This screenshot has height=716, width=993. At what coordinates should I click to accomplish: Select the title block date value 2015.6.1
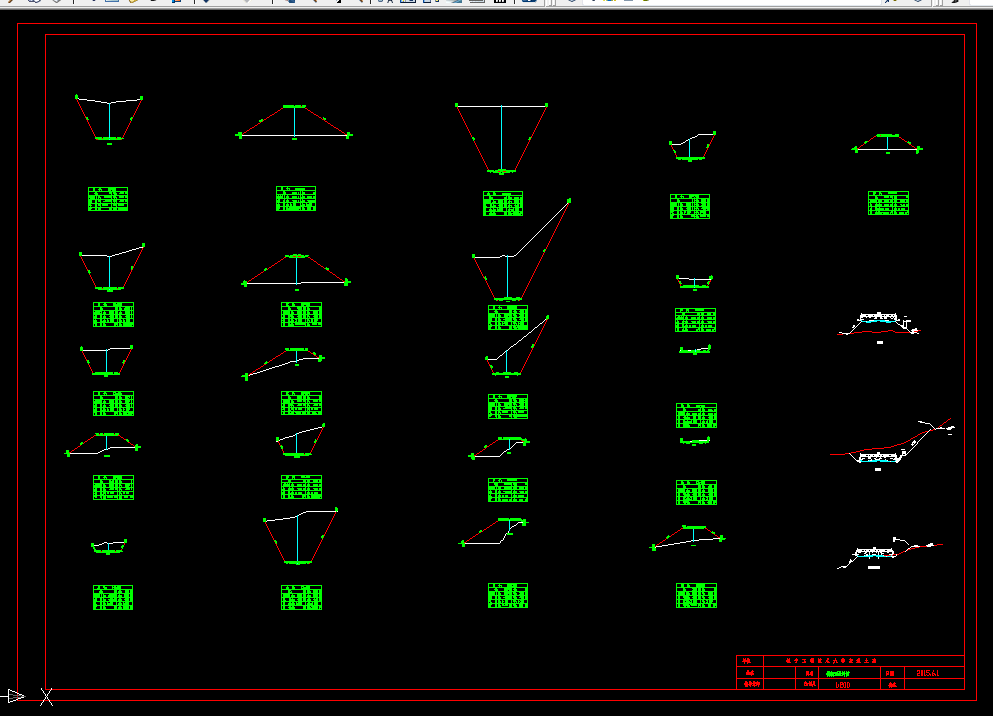pyautogui.click(x=928, y=674)
